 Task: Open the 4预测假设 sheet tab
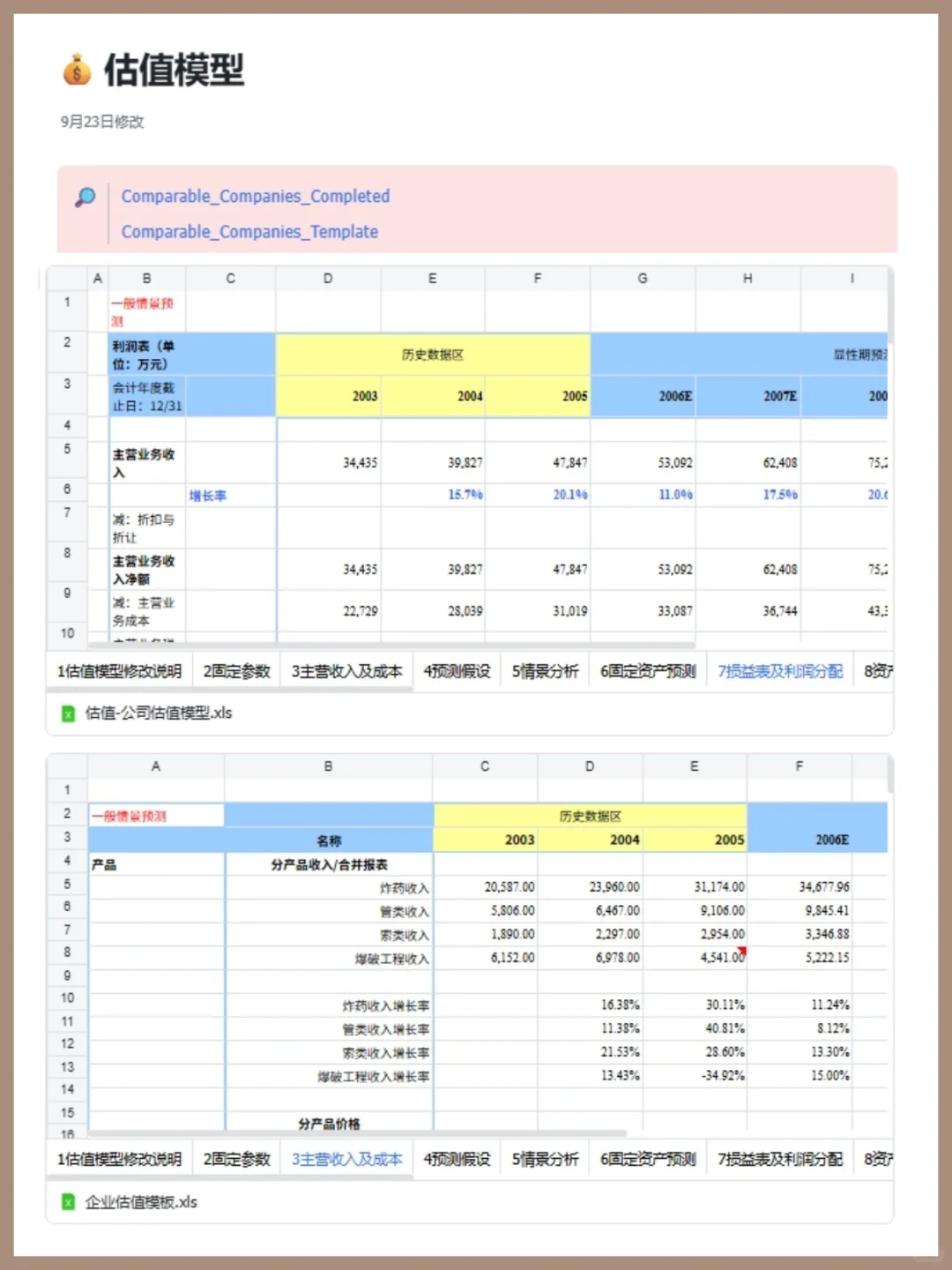pyautogui.click(x=456, y=671)
